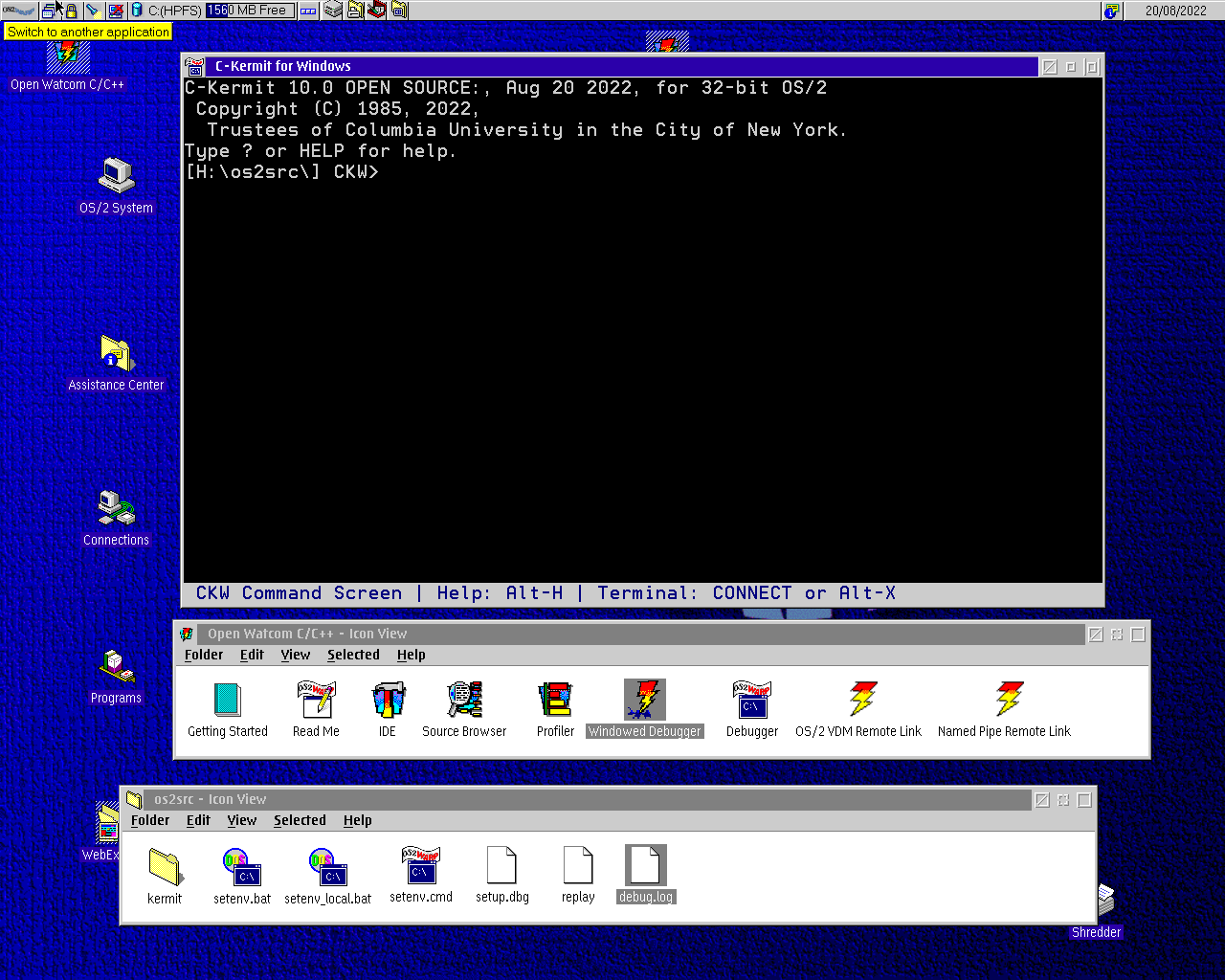The width and height of the screenshot is (1225, 980).
Task: Open the printer folder tray icon
Action: 355,11
